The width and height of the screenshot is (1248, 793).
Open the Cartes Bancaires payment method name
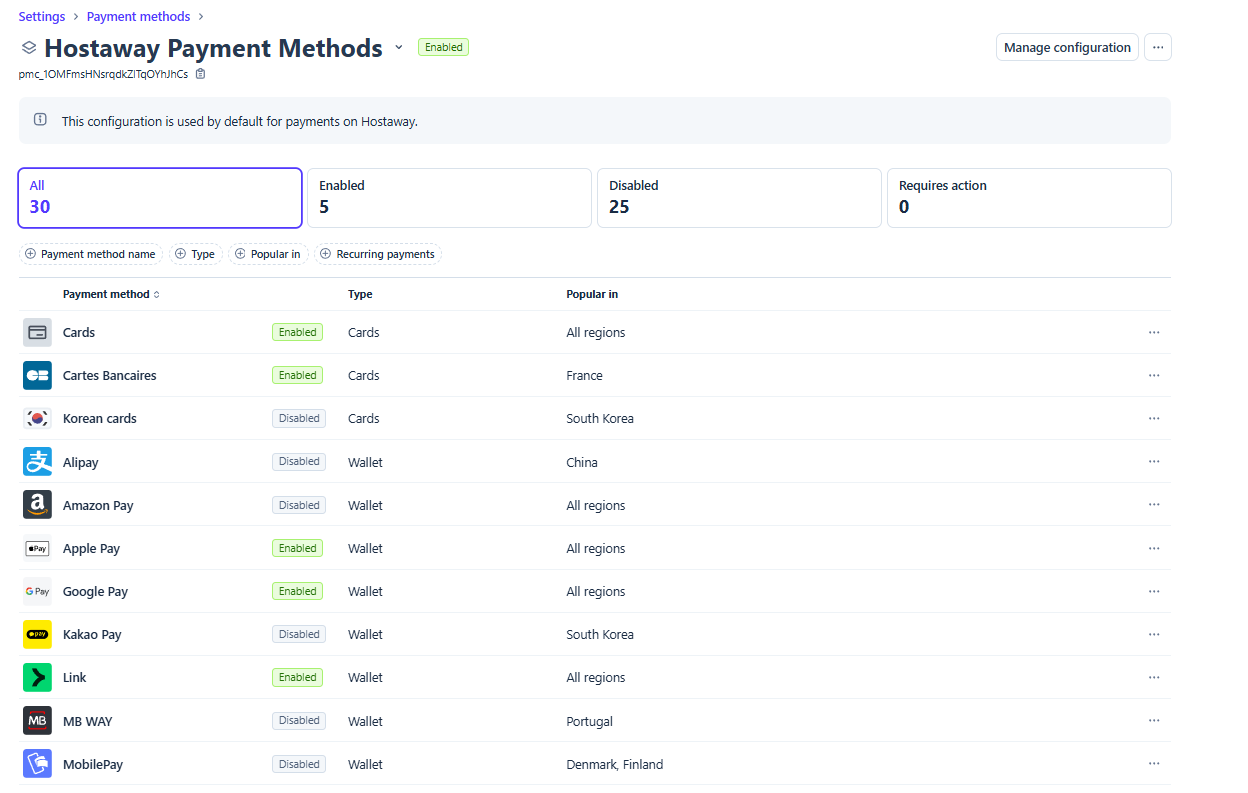[x=109, y=375]
